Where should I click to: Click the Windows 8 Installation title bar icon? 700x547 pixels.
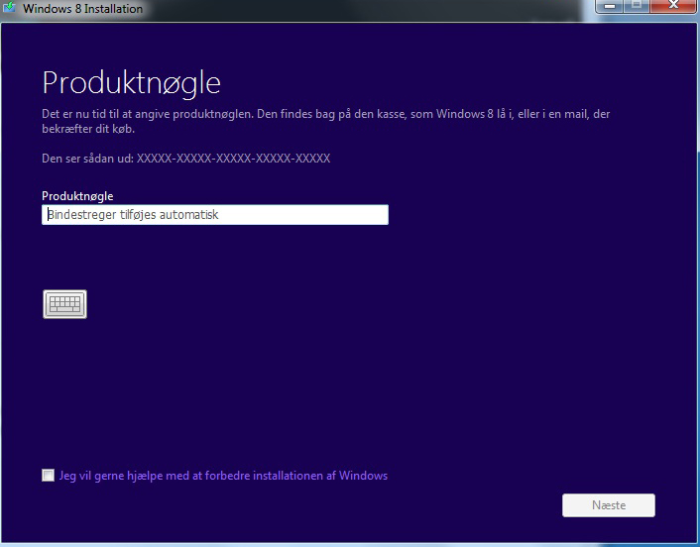pos(9,8)
